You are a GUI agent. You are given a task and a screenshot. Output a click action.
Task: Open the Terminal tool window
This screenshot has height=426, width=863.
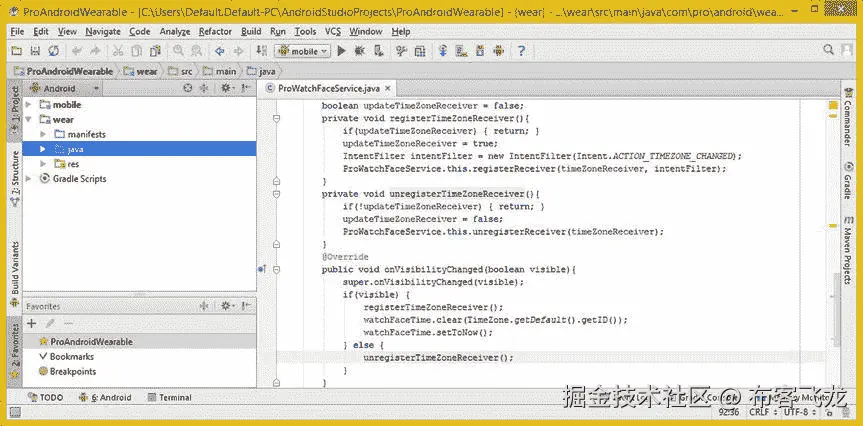[x=169, y=397]
